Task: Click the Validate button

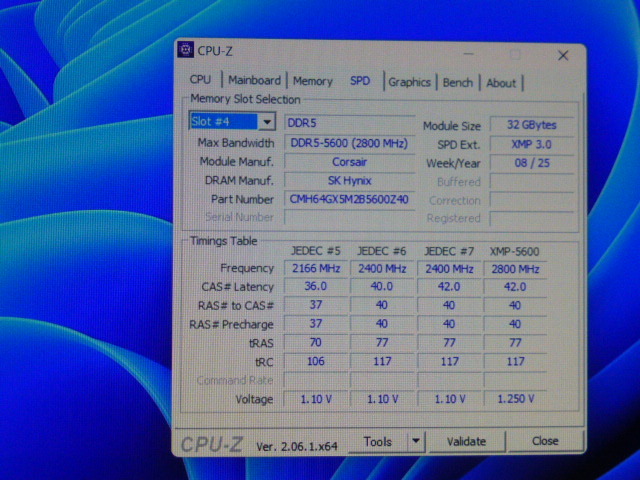Action: (466, 442)
